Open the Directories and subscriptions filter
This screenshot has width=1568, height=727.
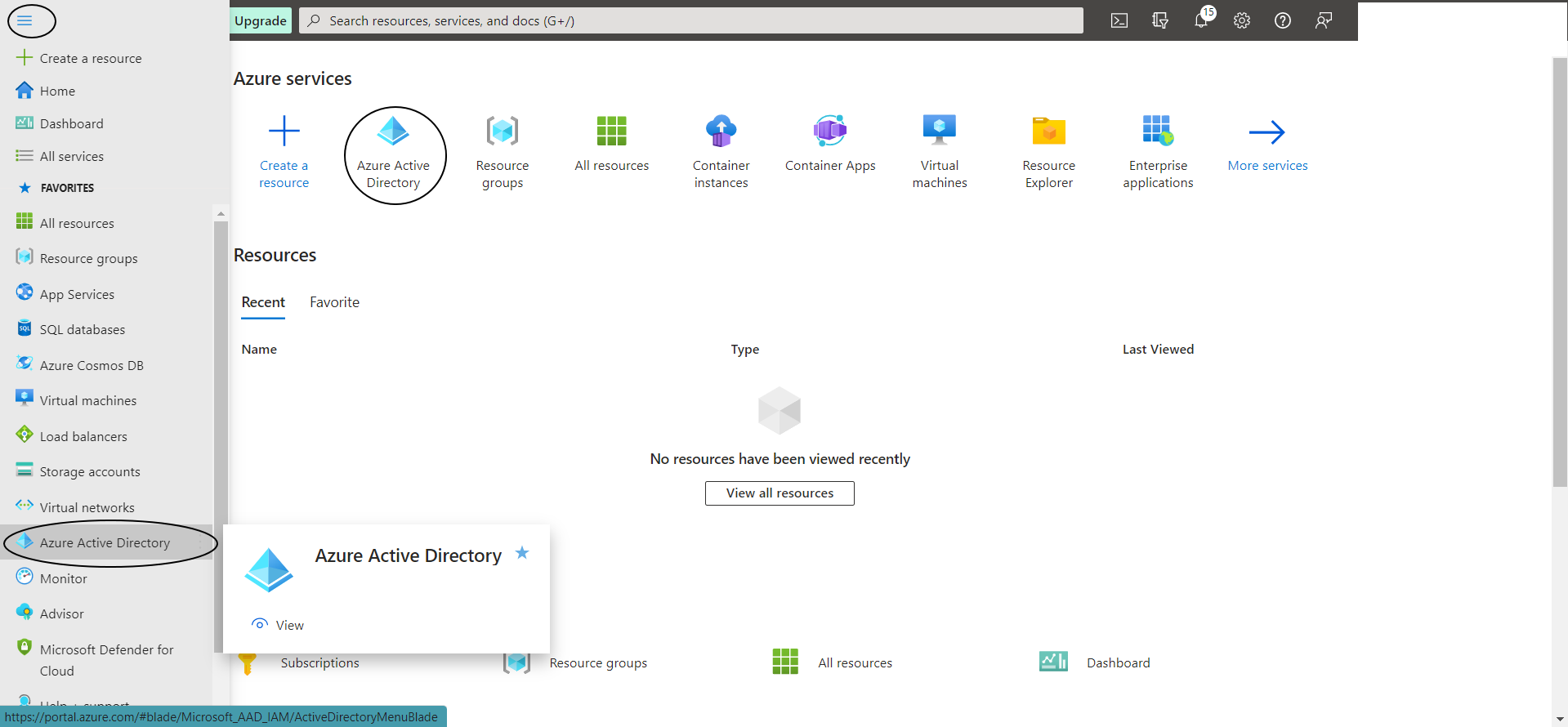click(1160, 20)
